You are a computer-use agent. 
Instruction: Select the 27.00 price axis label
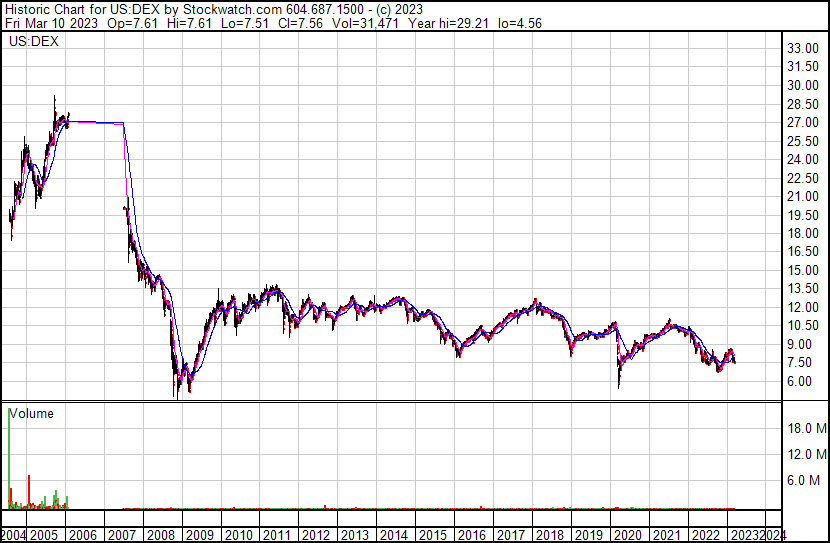(x=803, y=122)
